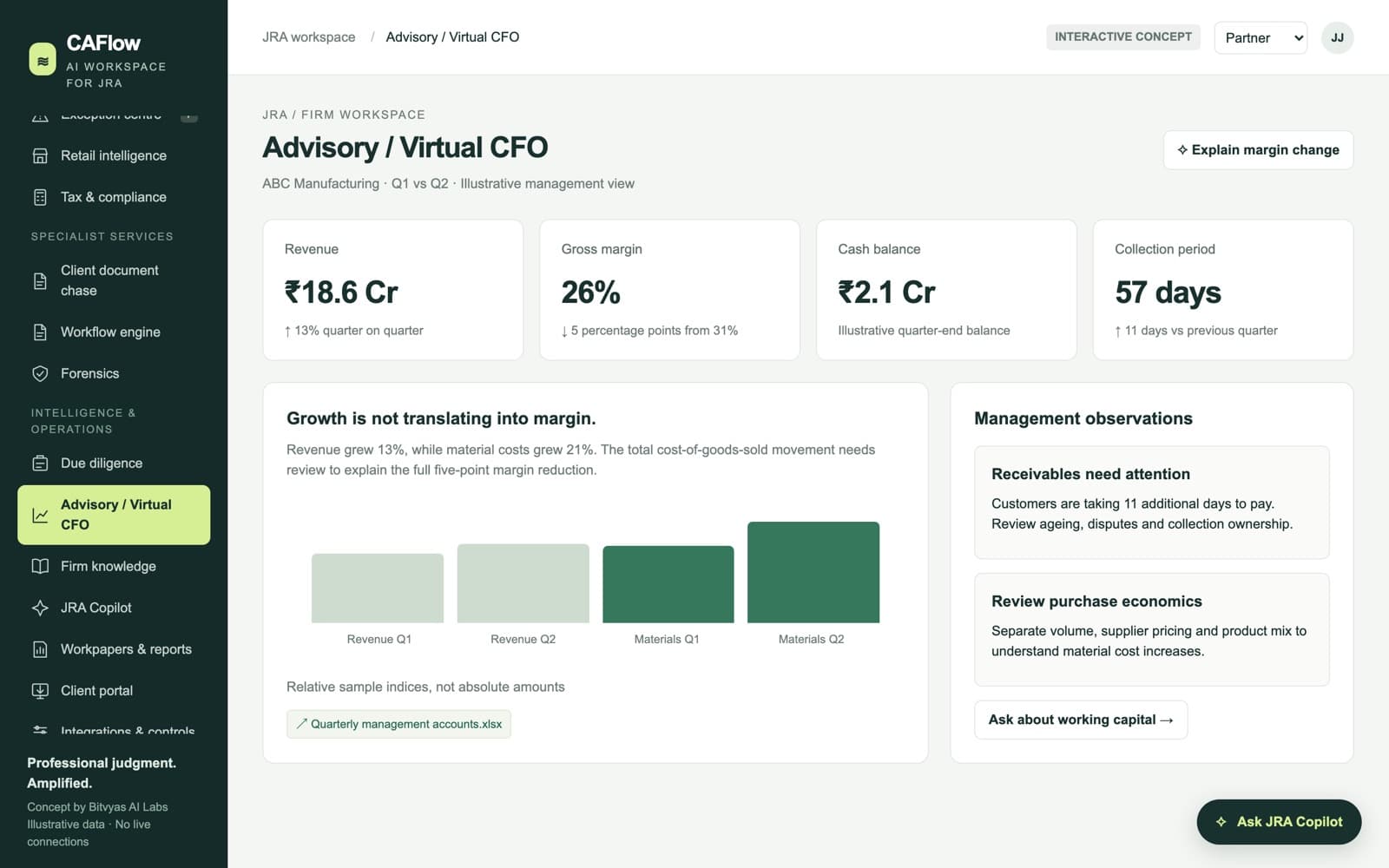Click the Due diligence clipboard icon
1389x868 pixels.
click(x=40, y=464)
